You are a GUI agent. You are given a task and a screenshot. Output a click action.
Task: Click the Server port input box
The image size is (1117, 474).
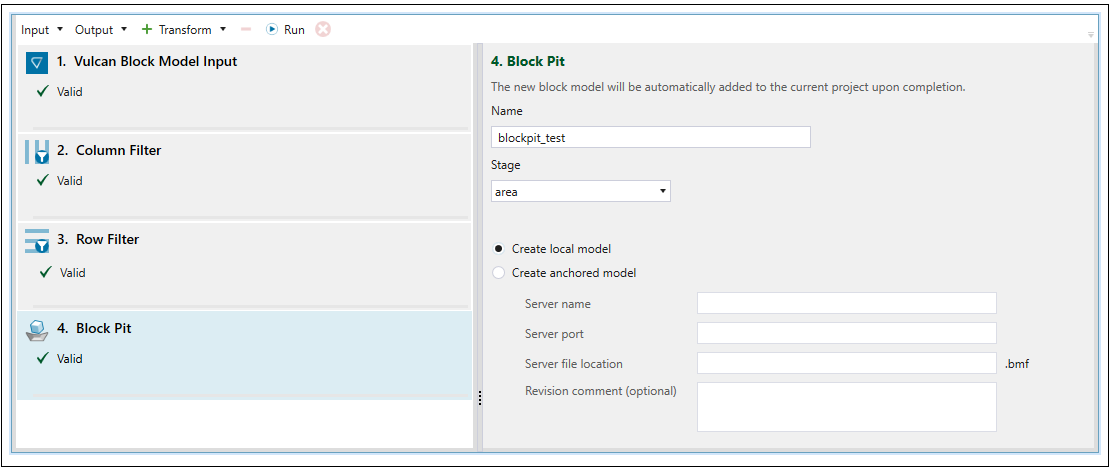click(846, 333)
